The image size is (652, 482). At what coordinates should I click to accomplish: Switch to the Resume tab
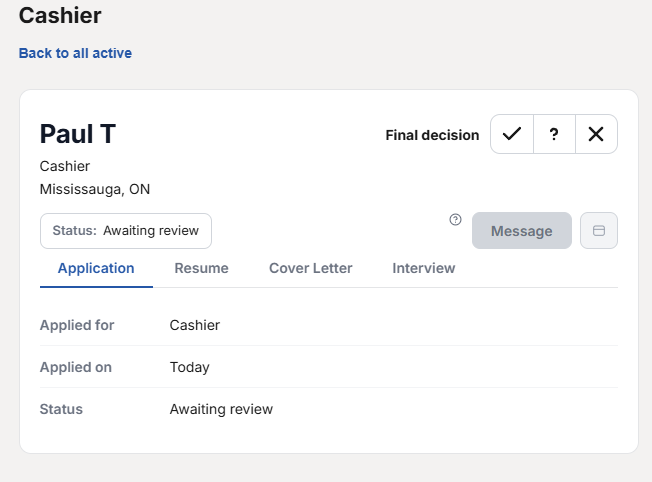tap(201, 269)
